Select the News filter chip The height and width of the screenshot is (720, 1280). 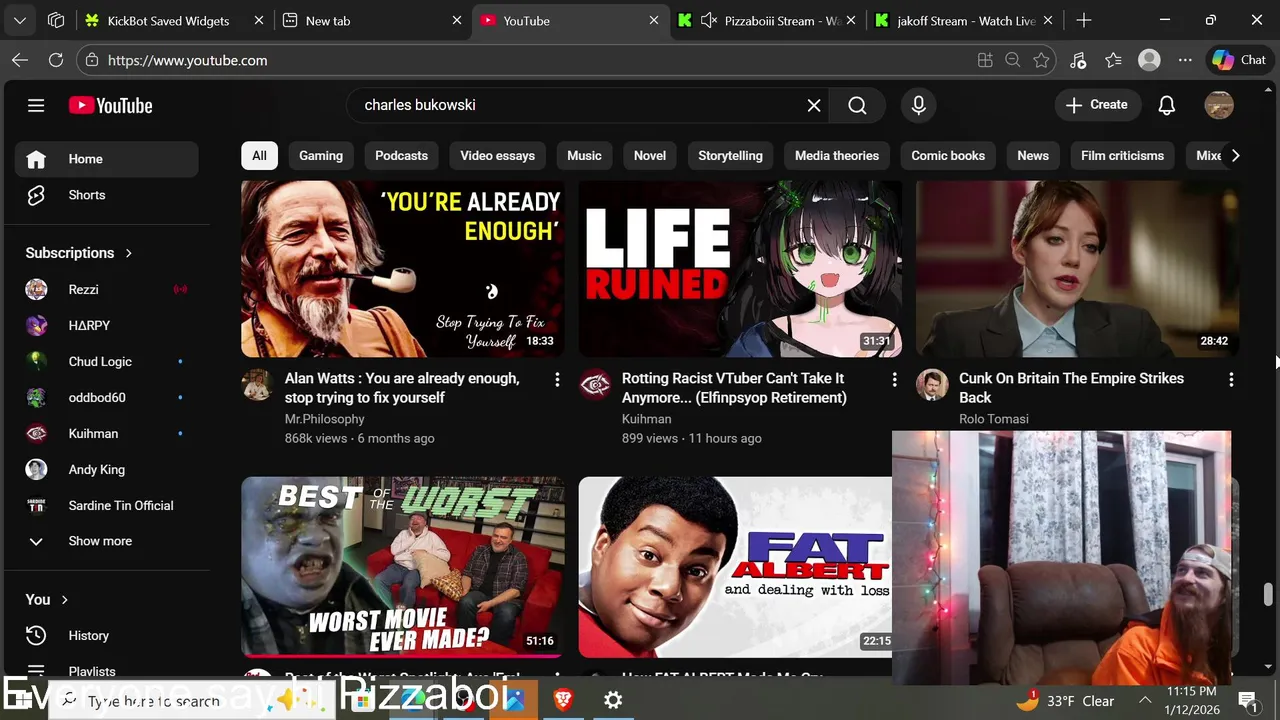(1033, 156)
